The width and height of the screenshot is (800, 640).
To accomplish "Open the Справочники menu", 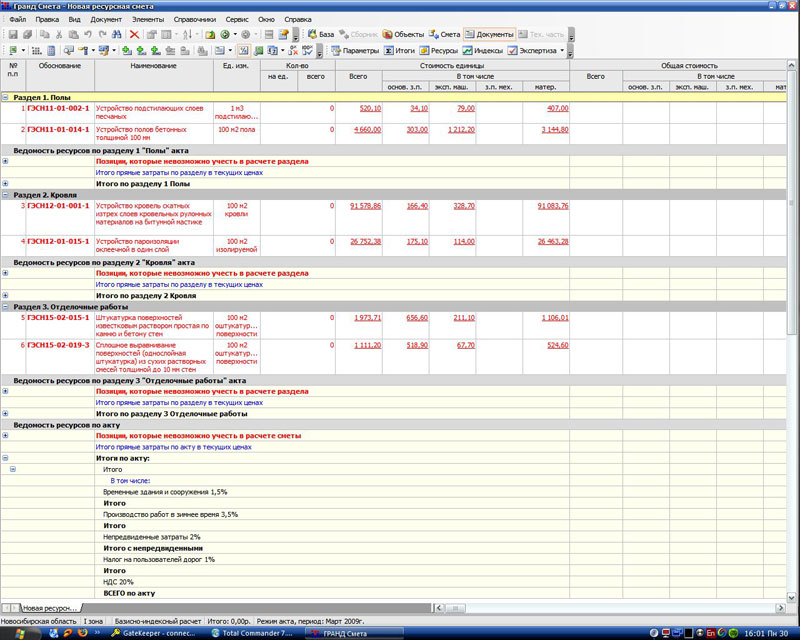I will point(194,19).
